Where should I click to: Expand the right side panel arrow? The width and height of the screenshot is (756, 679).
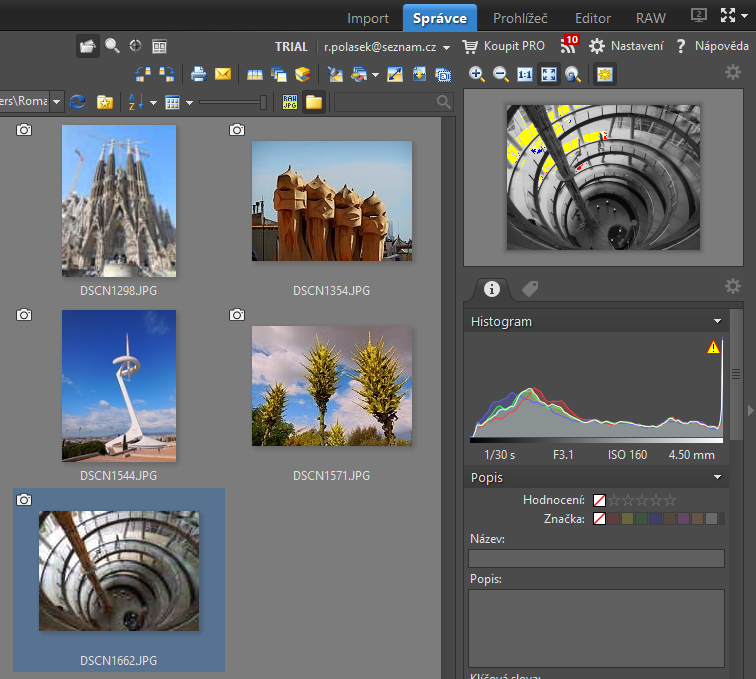click(x=750, y=410)
